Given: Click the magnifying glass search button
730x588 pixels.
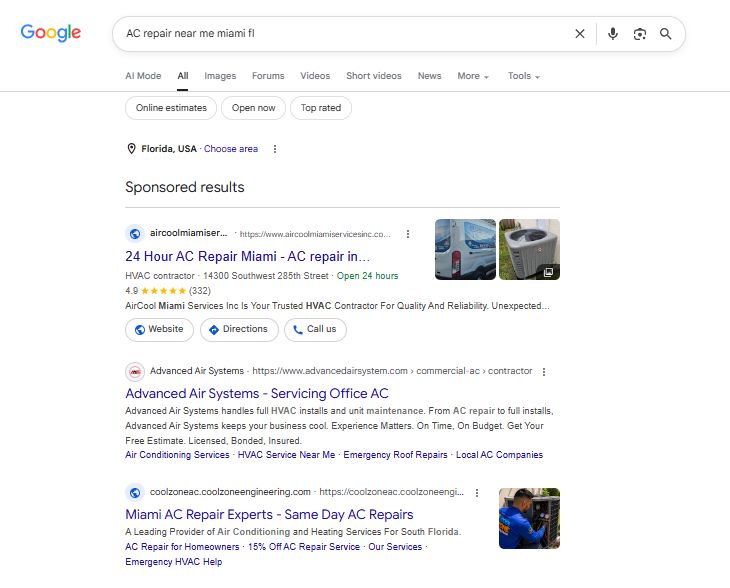Looking at the screenshot, I should [x=666, y=34].
